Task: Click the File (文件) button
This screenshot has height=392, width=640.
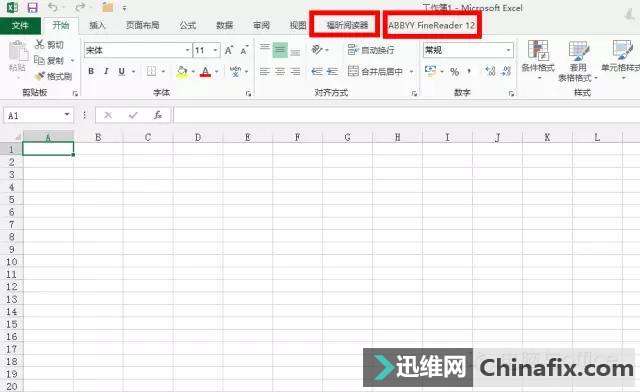Action: tap(20, 26)
